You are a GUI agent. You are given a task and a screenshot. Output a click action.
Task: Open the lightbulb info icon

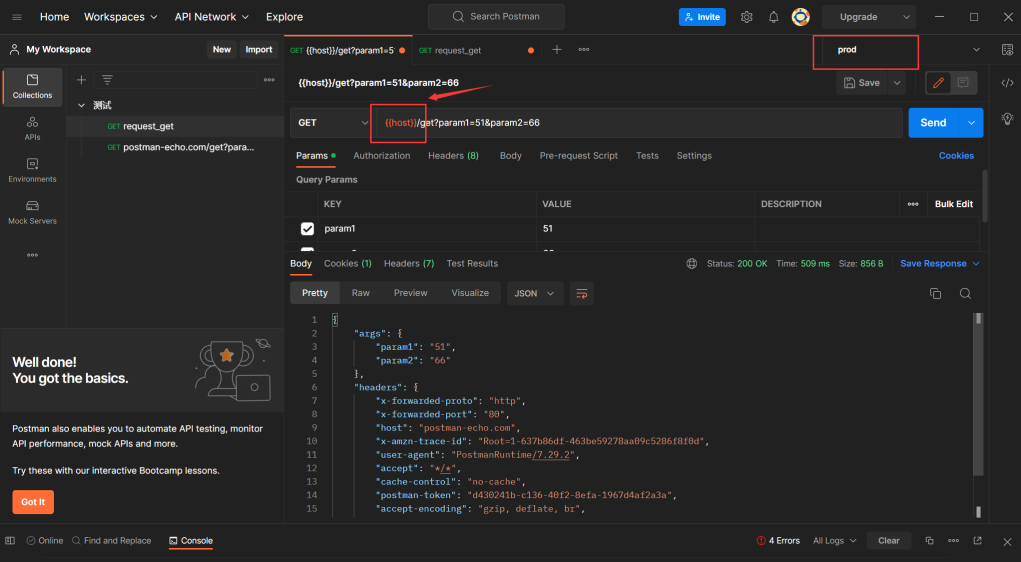(1007, 119)
